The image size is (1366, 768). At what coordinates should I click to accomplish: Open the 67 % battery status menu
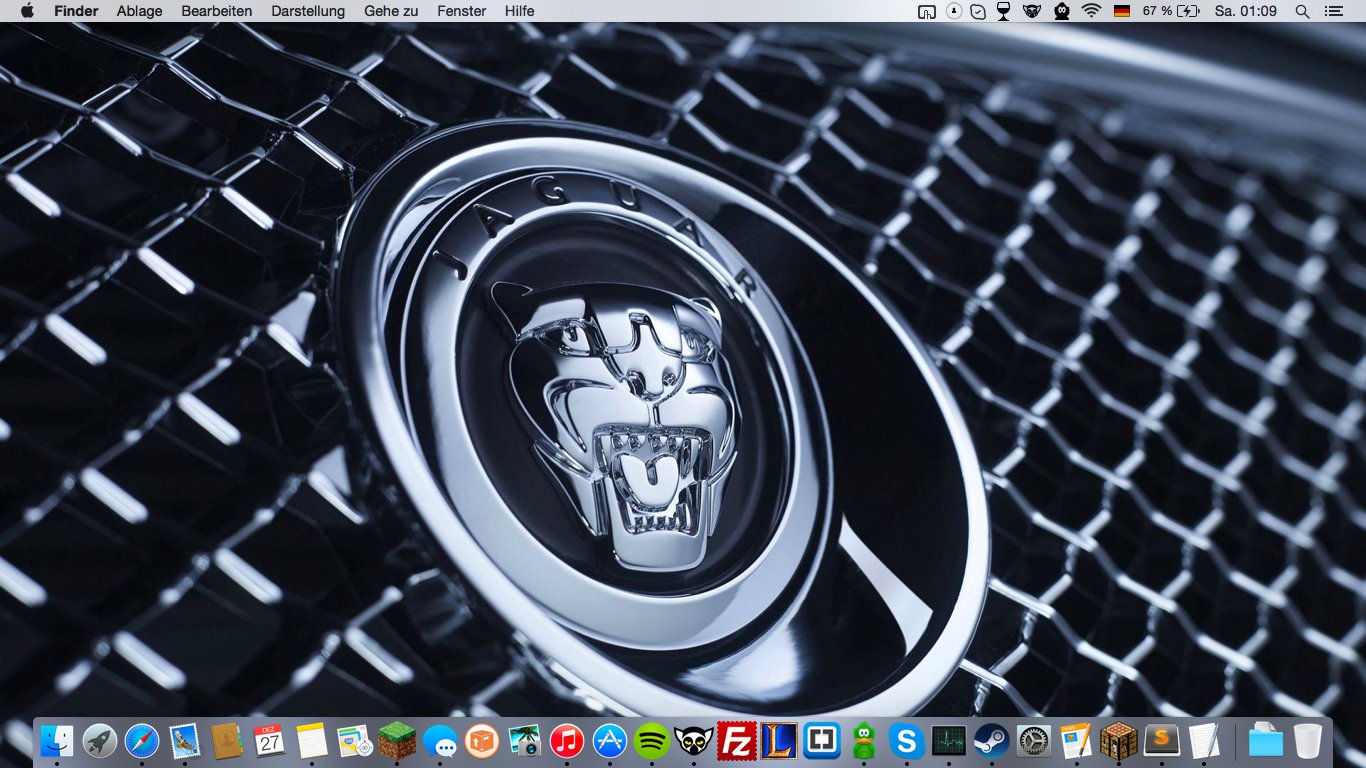(x=1170, y=11)
